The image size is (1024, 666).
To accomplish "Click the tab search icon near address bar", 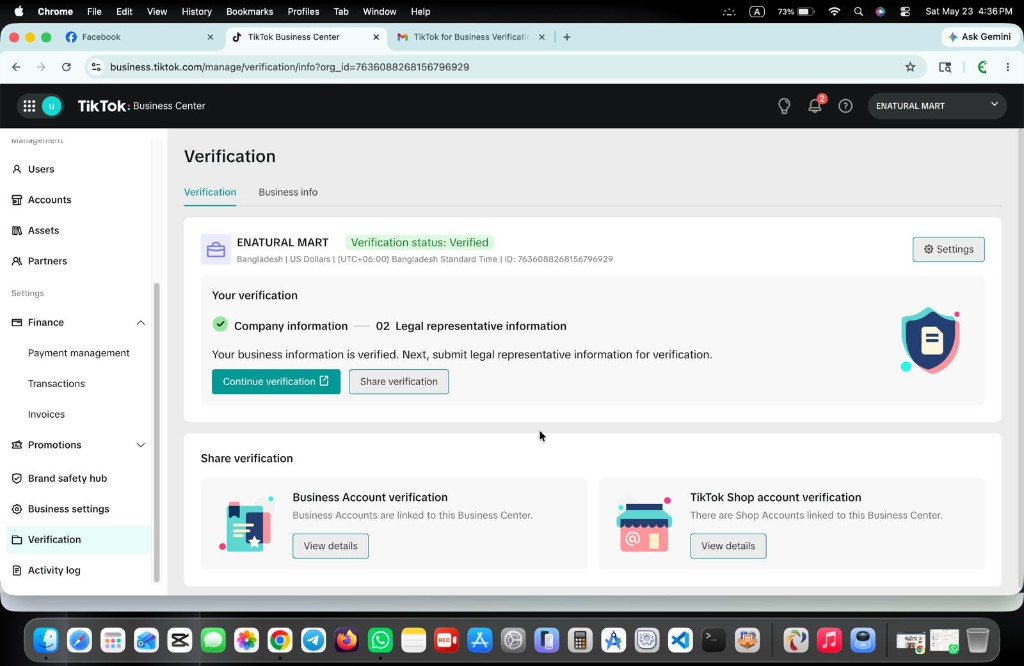I will click(x=945, y=67).
